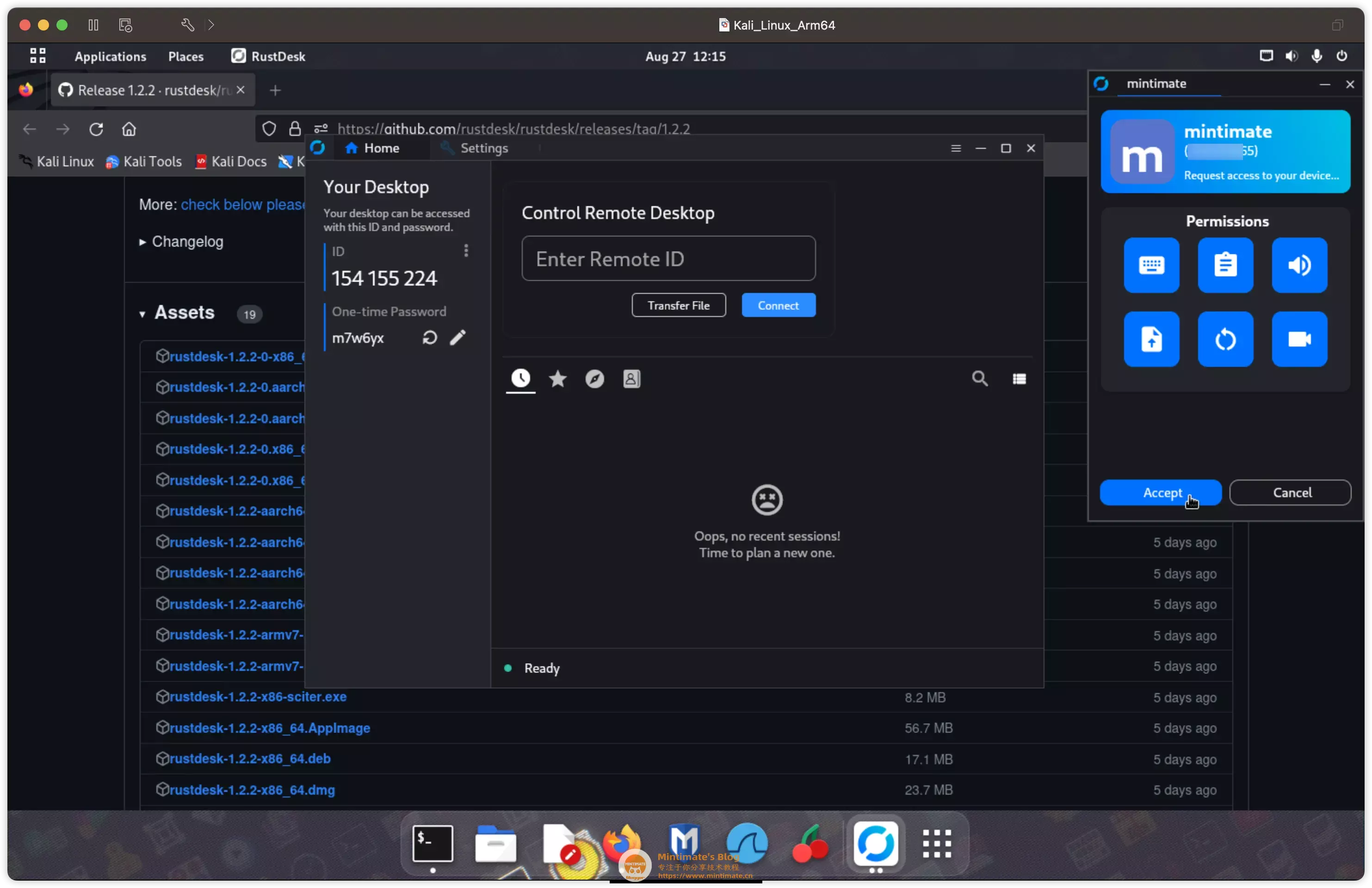Open Kali Docs bookmark

pos(230,161)
